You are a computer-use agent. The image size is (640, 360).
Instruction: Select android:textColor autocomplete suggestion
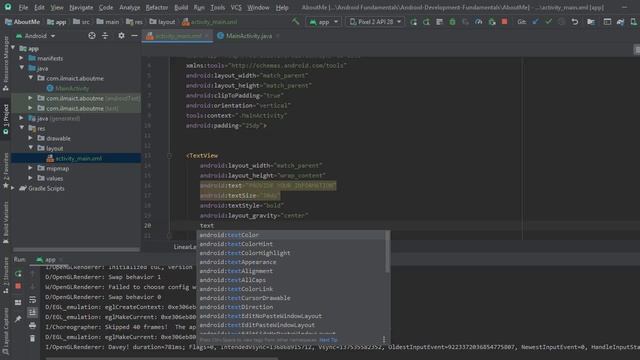pyautogui.click(x=291, y=235)
